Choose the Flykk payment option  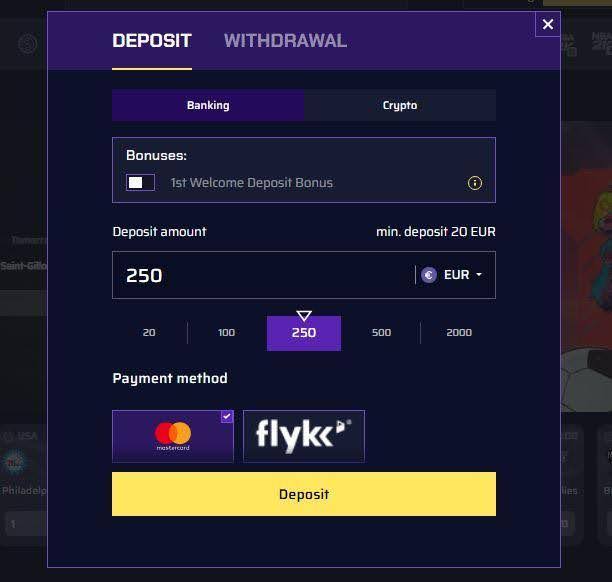(x=304, y=436)
